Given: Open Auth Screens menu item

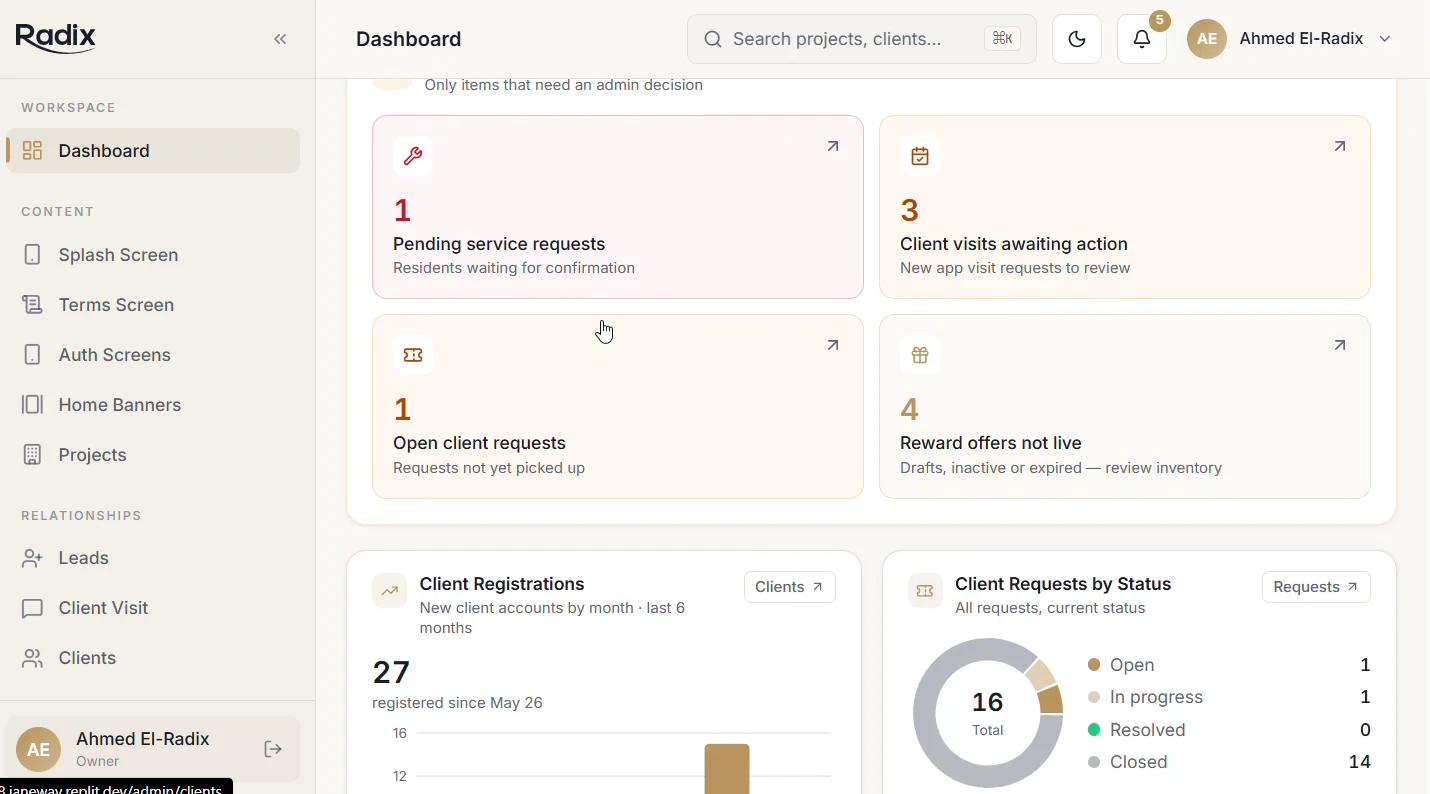Looking at the screenshot, I should click(x=153, y=355).
